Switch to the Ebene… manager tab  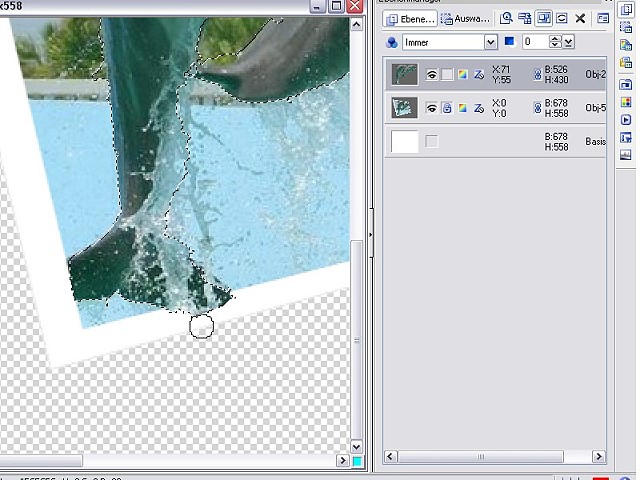click(x=410, y=19)
